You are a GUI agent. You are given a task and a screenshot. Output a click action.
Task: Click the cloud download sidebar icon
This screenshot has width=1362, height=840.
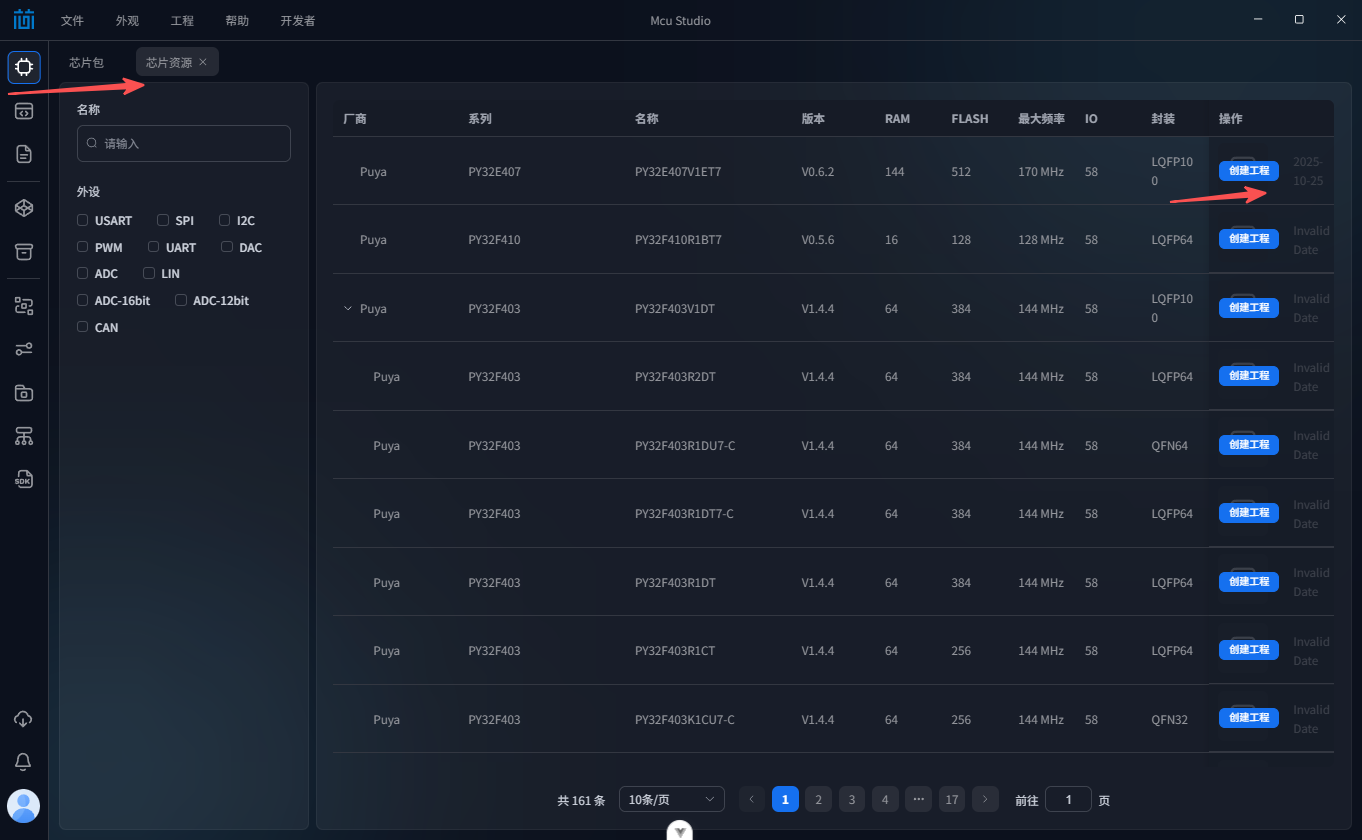point(24,719)
